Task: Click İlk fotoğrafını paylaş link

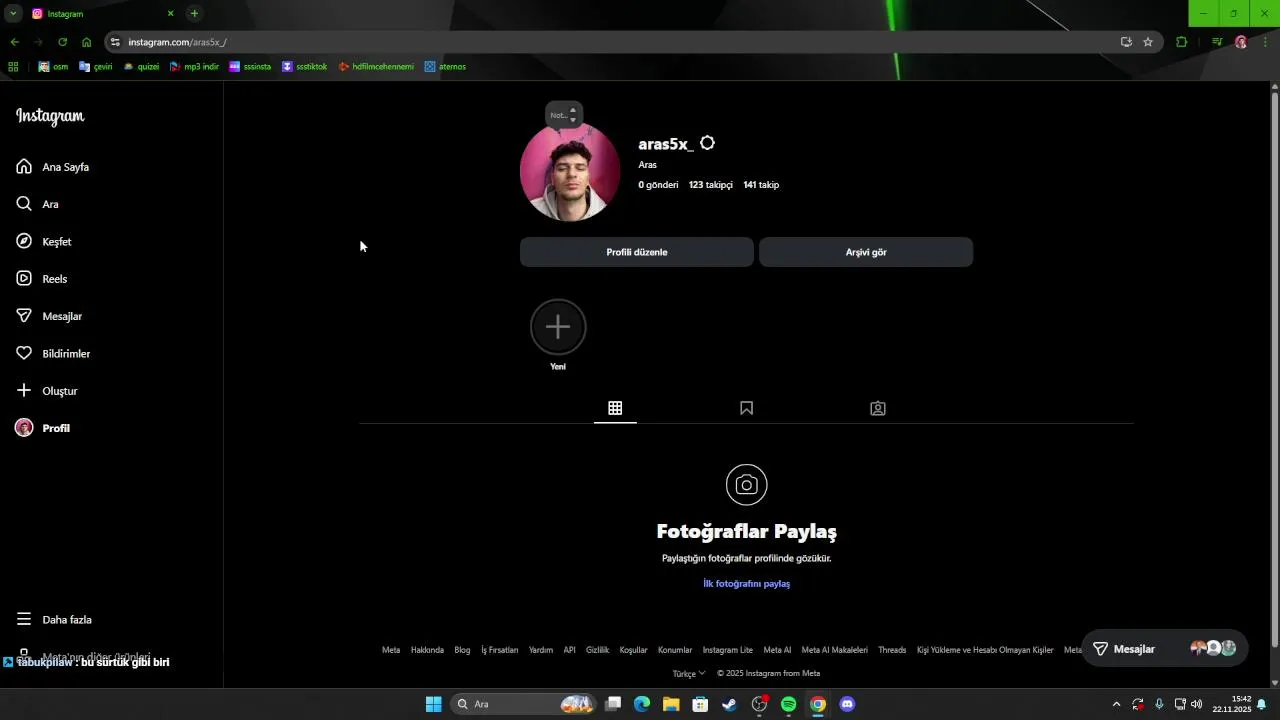Action: (x=746, y=583)
